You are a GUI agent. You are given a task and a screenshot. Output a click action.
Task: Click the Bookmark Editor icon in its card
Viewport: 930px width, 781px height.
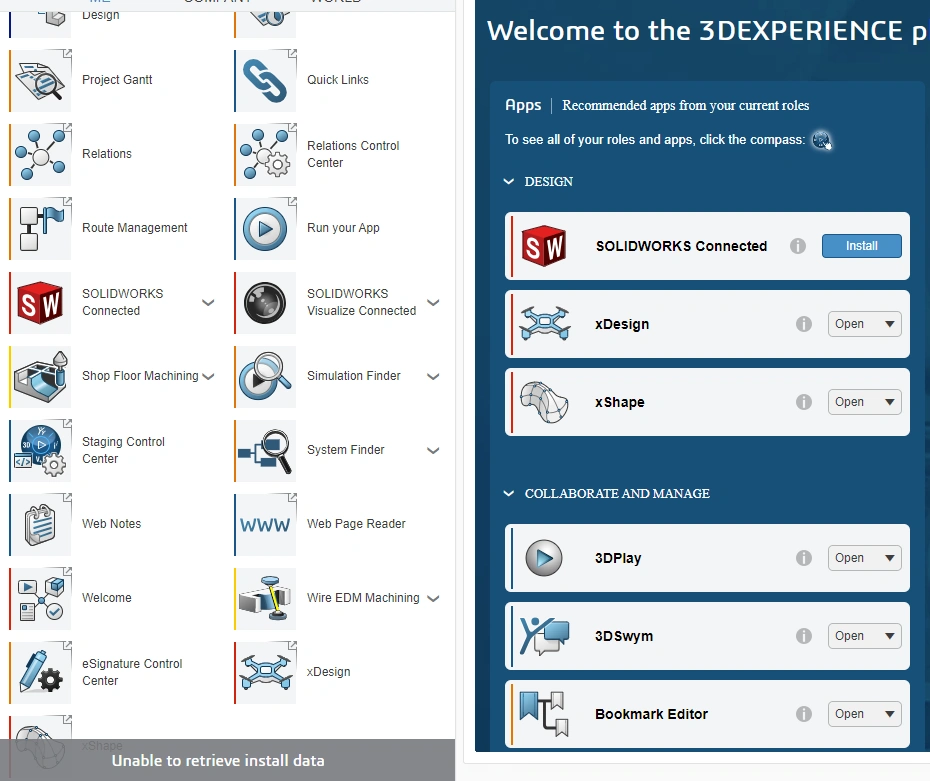point(544,714)
